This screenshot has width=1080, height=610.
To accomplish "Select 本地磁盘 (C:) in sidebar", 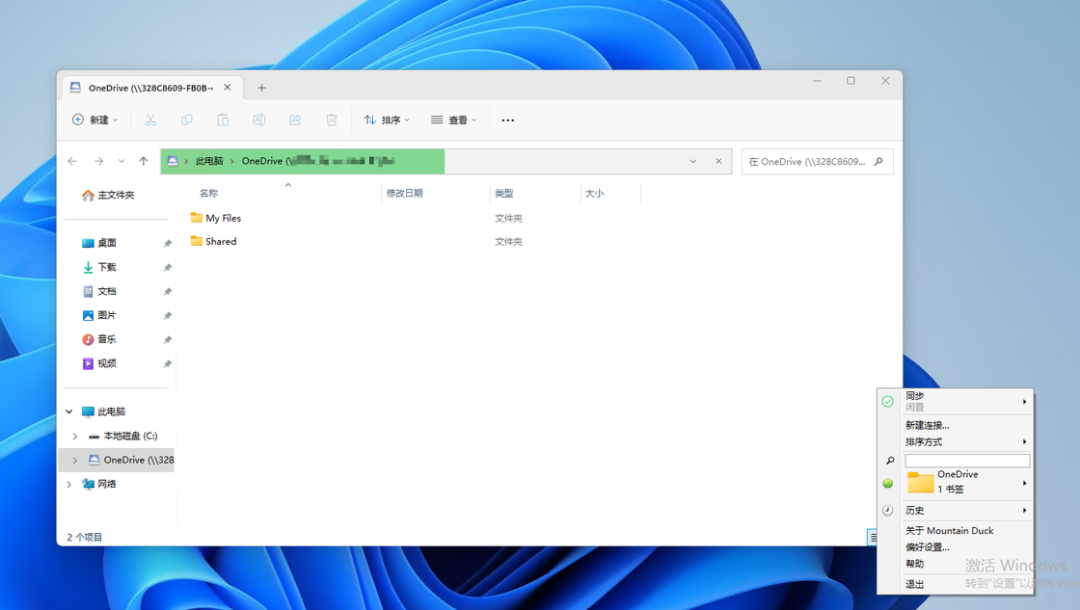I will click(x=123, y=436).
